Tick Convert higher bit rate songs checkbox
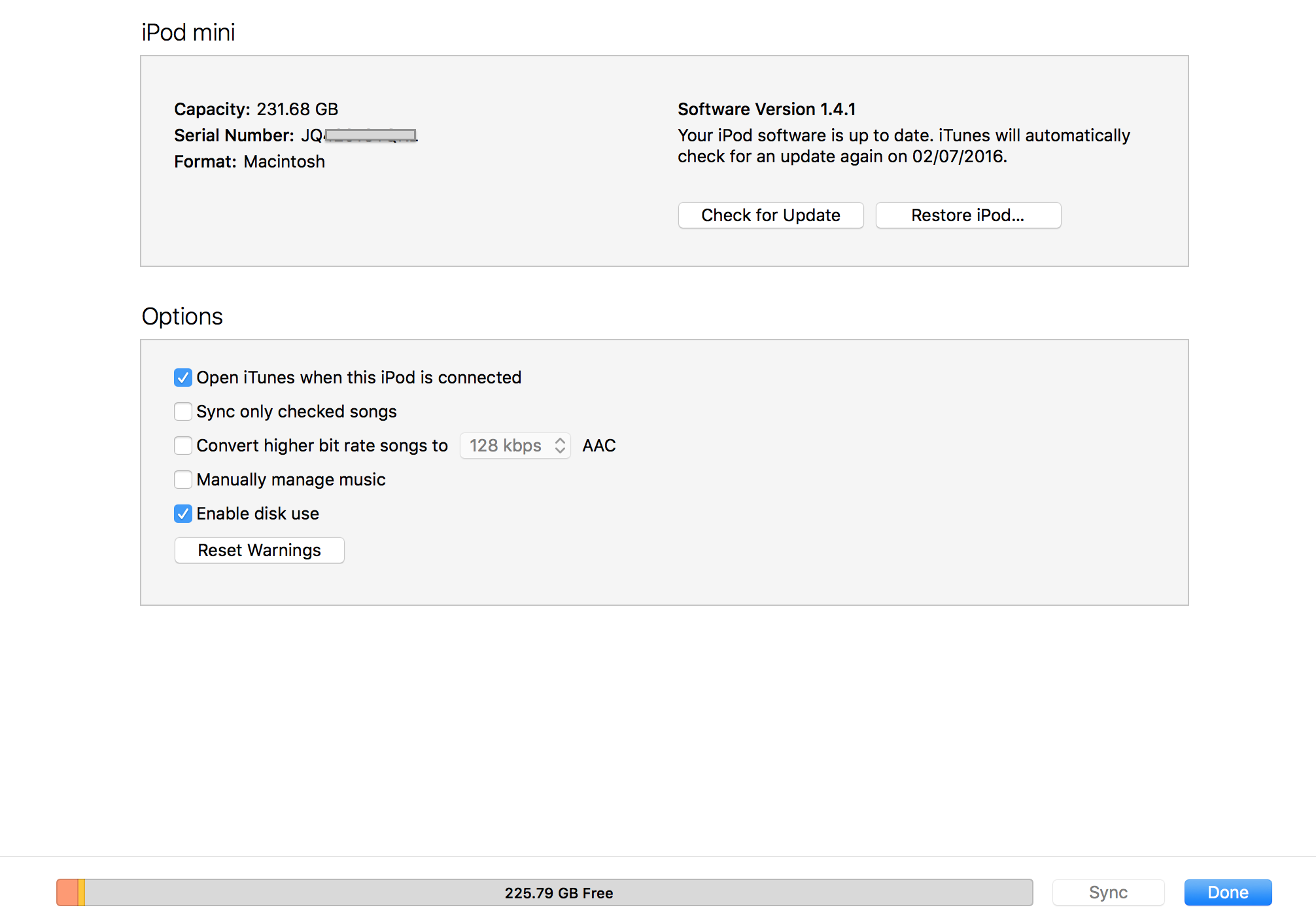1316x916 pixels. click(x=183, y=446)
